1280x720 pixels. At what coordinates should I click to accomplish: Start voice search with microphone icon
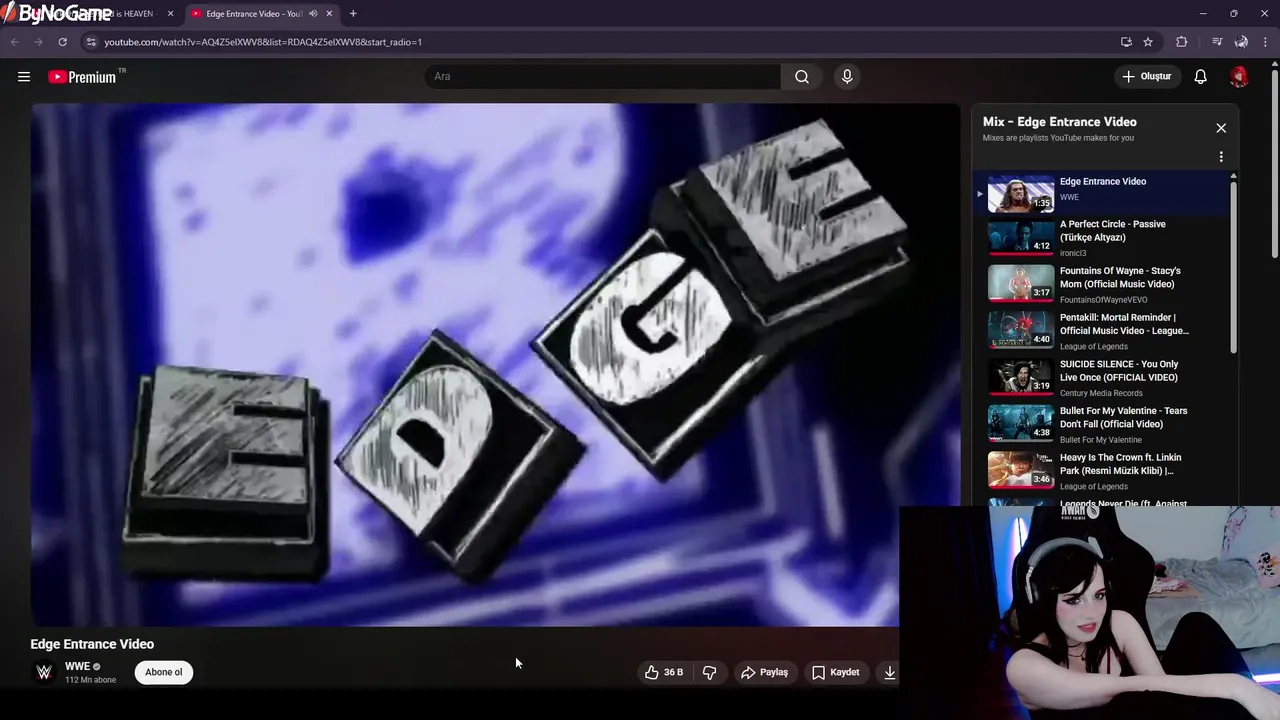[847, 77]
